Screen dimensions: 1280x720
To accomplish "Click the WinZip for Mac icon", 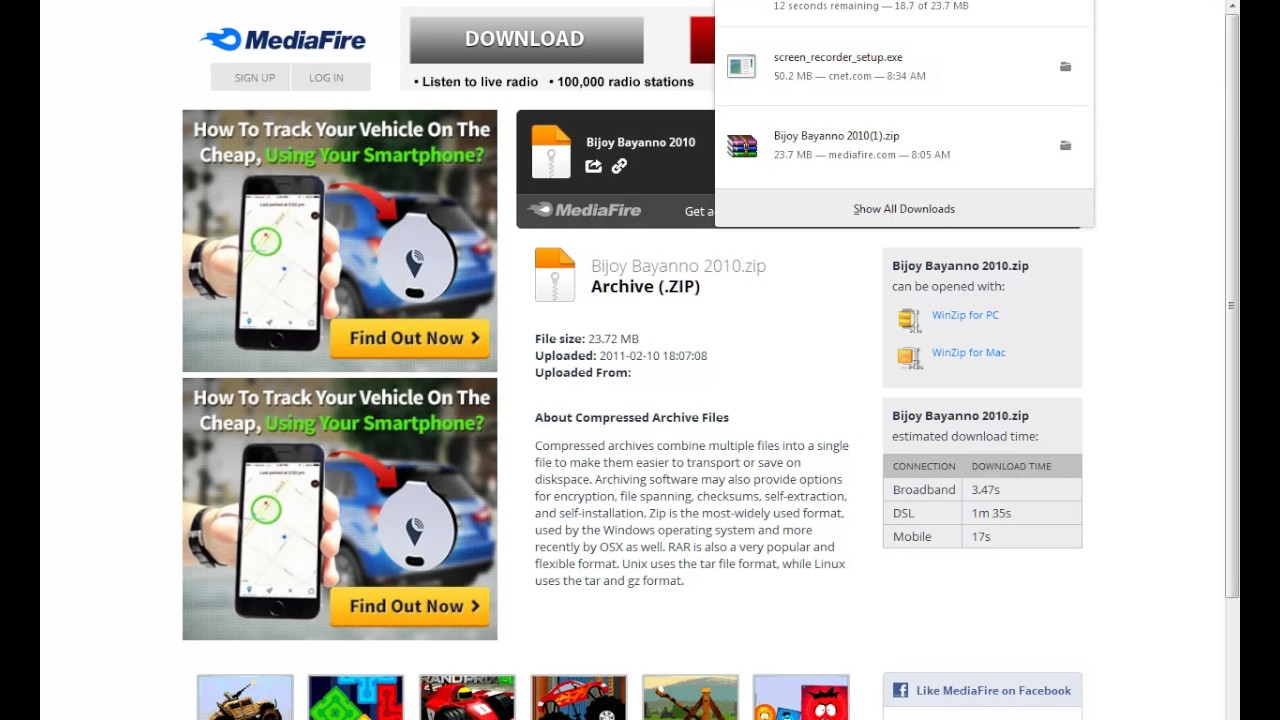I will (909, 357).
